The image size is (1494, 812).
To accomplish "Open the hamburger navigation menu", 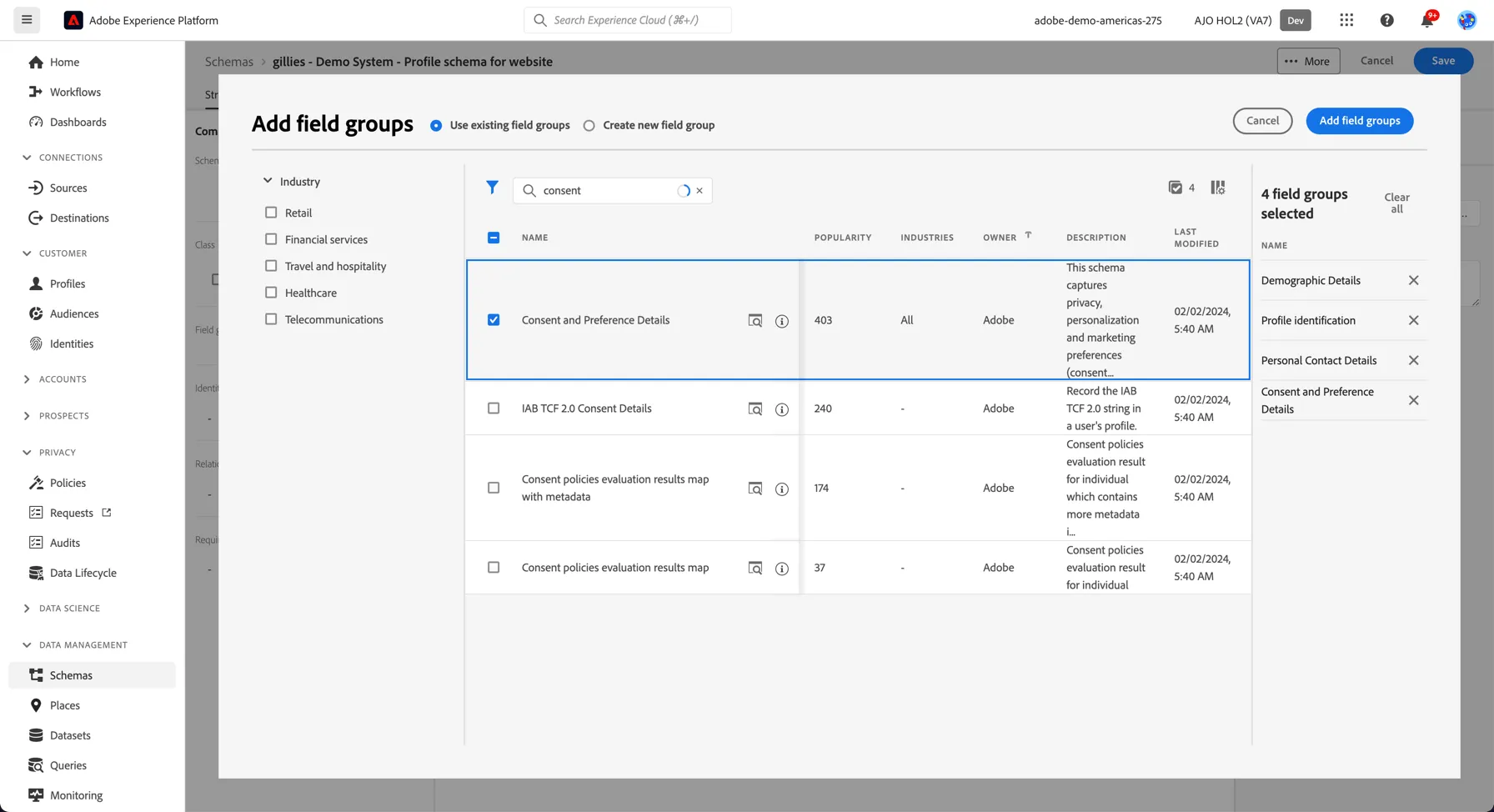I will pyautogui.click(x=27, y=20).
